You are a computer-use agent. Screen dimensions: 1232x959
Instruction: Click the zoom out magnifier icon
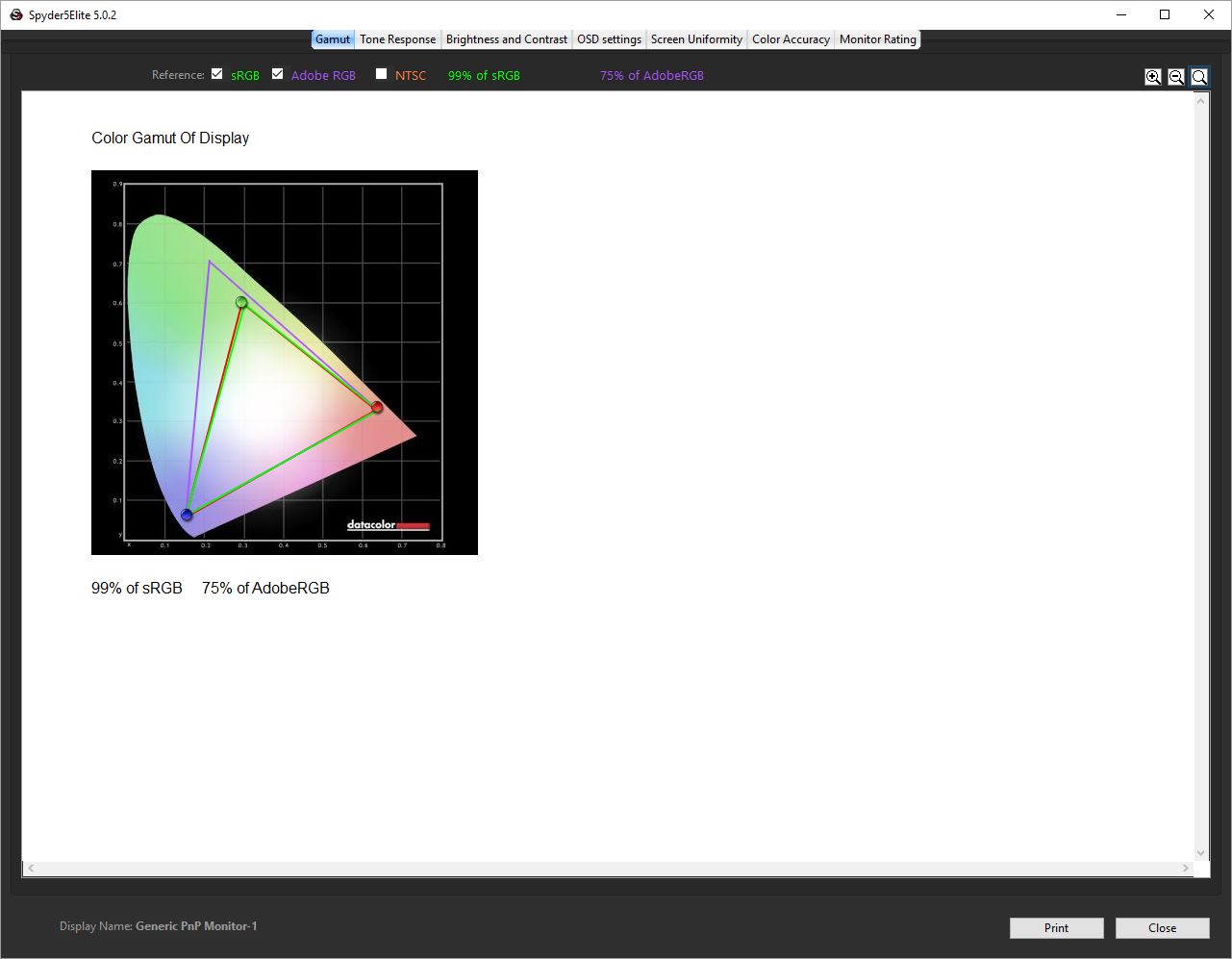pos(1175,77)
